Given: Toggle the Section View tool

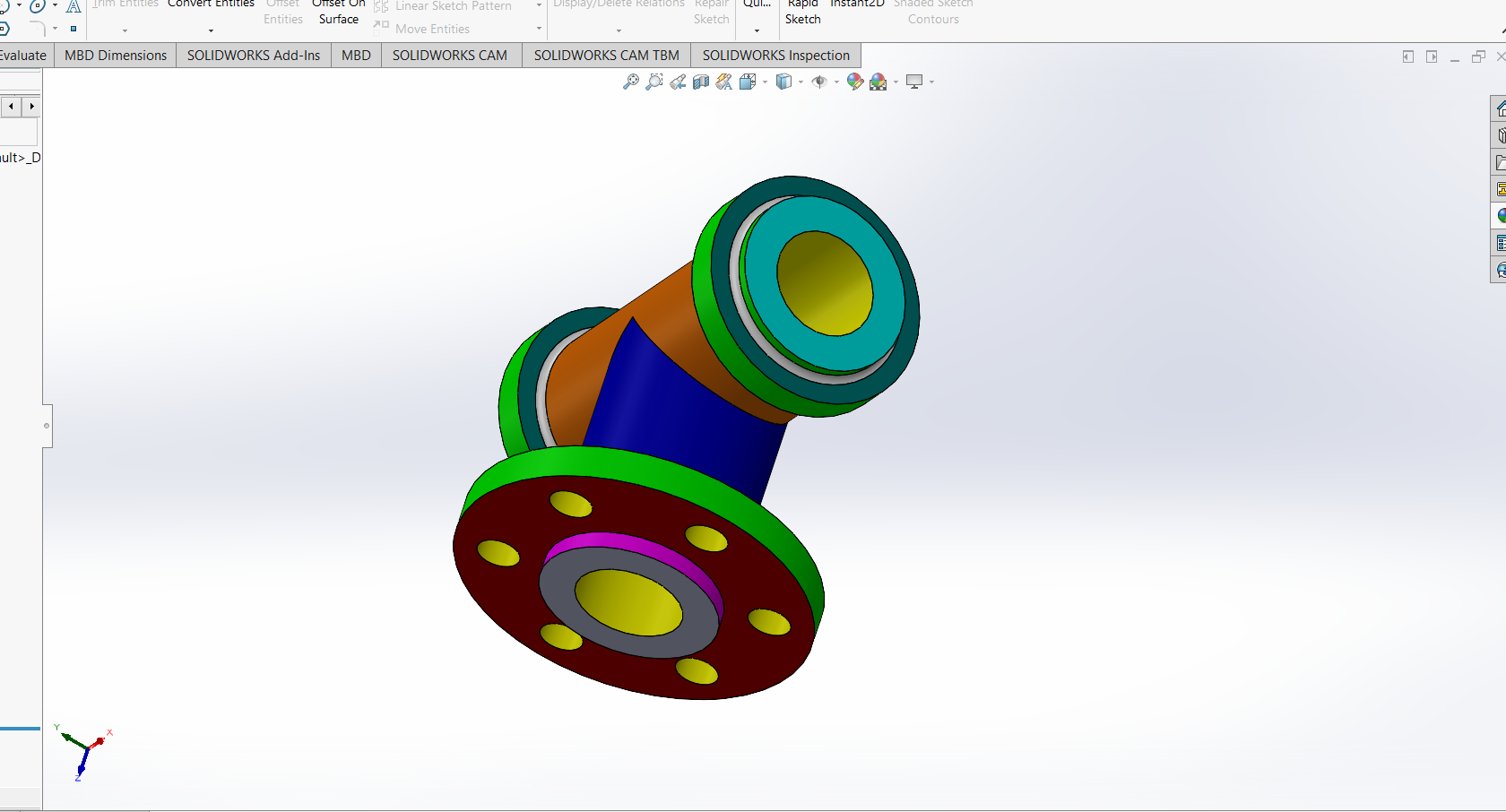Looking at the screenshot, I should pos(701,82).
